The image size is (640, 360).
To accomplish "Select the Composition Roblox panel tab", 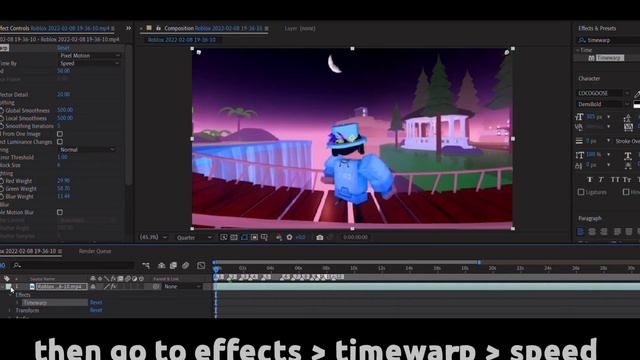I will (213, 28).
